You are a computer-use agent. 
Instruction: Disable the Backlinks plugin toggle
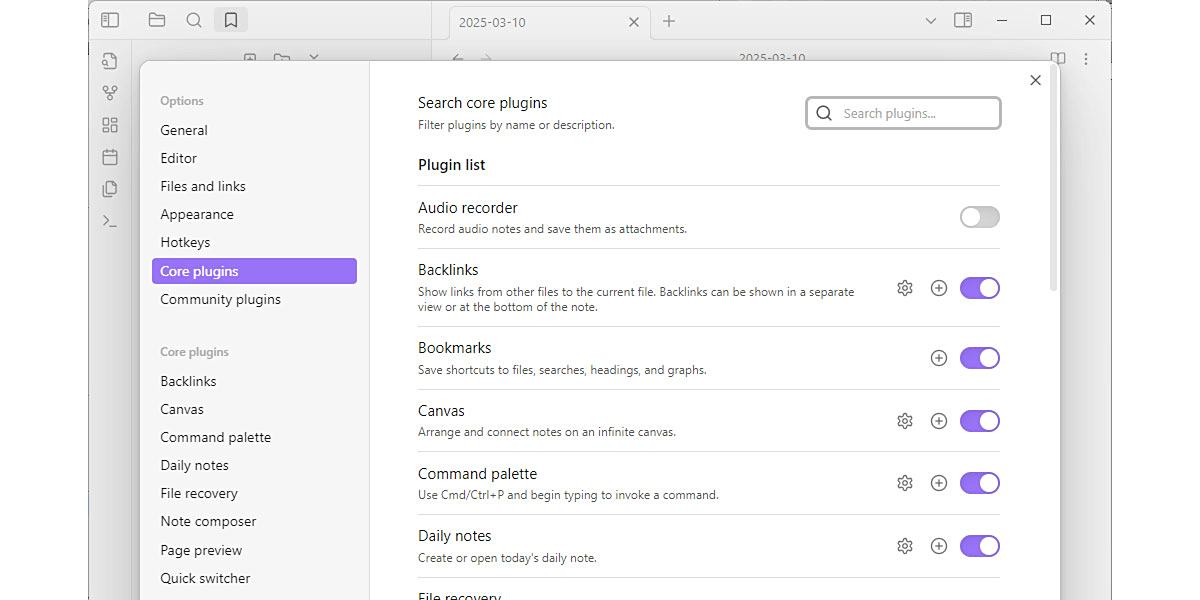click(979, 288)
